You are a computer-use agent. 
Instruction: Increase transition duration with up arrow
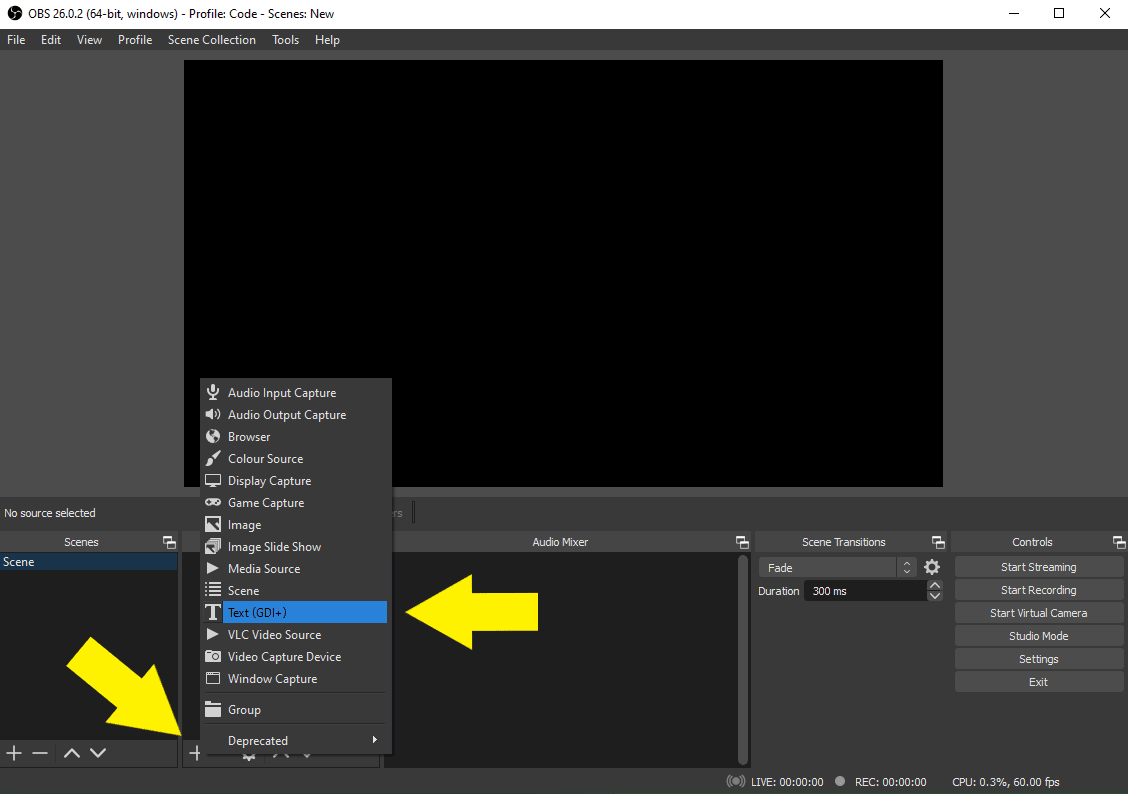[934, 585]
